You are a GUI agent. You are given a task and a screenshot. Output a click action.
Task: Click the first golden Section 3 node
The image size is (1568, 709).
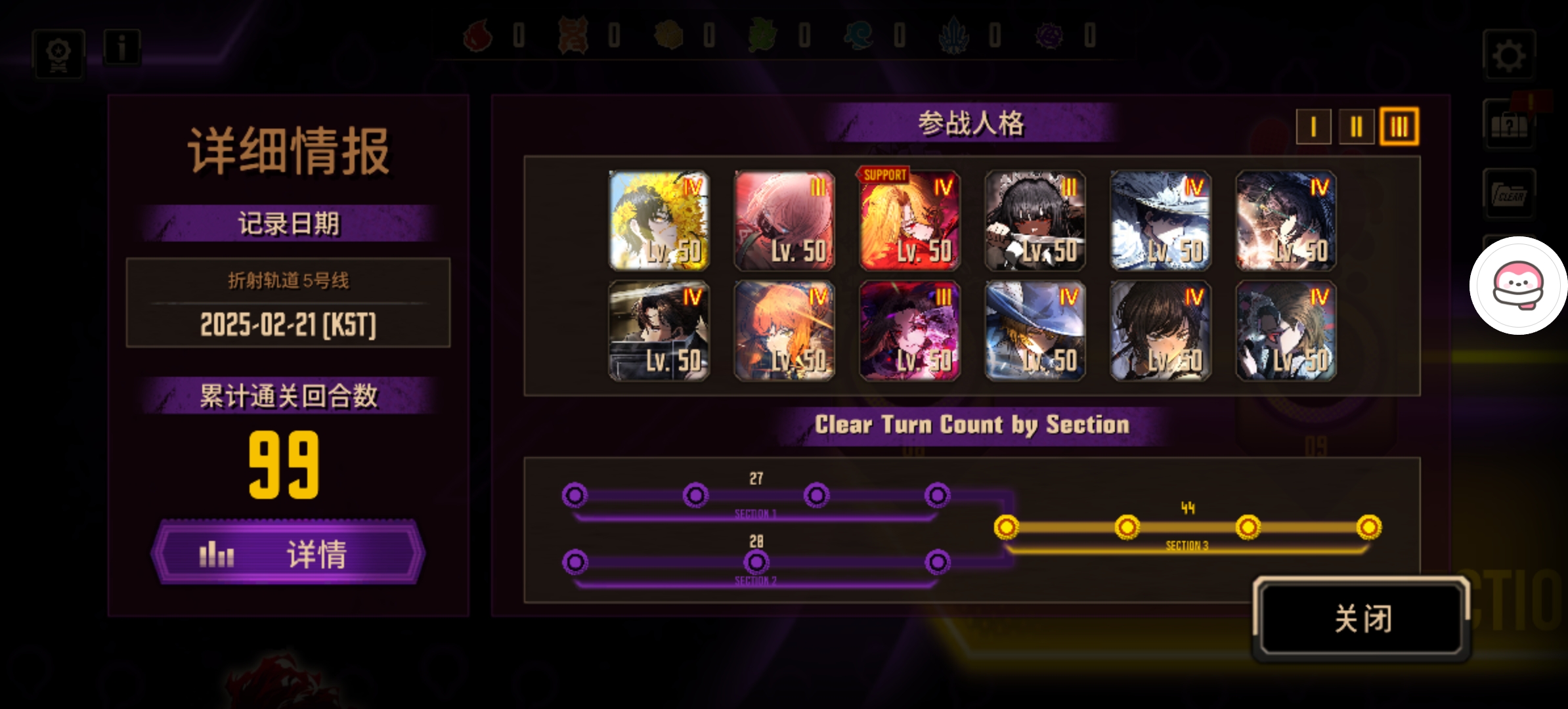1006,526
